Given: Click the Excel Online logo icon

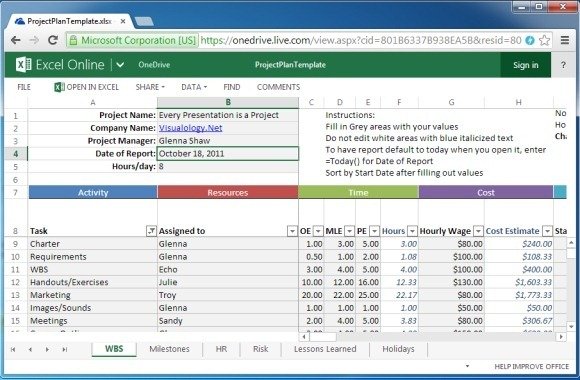Looking at the screenshot, I should coord(23,64).
